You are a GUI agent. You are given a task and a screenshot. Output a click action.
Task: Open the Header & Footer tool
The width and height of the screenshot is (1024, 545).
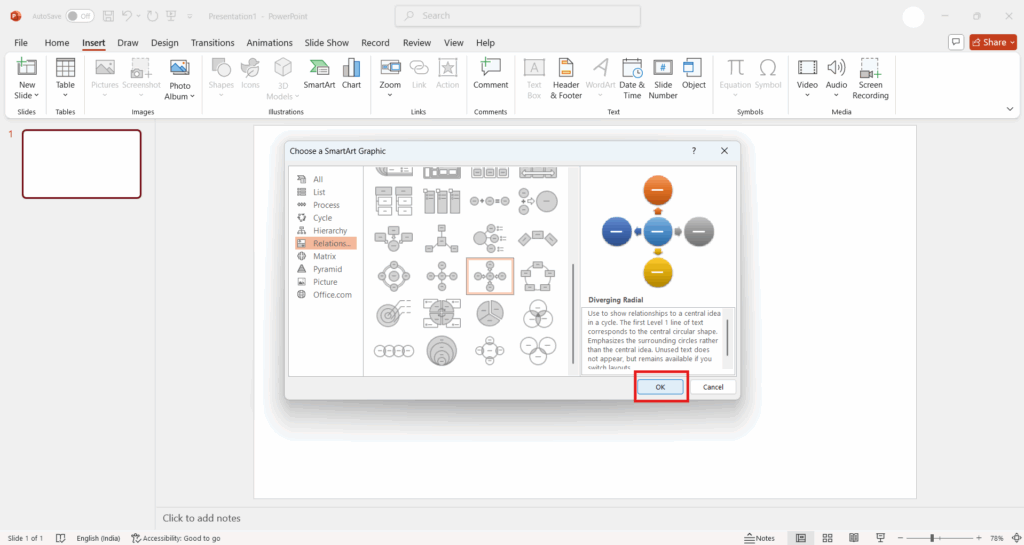pyautogui.click(x=566, y=77)
